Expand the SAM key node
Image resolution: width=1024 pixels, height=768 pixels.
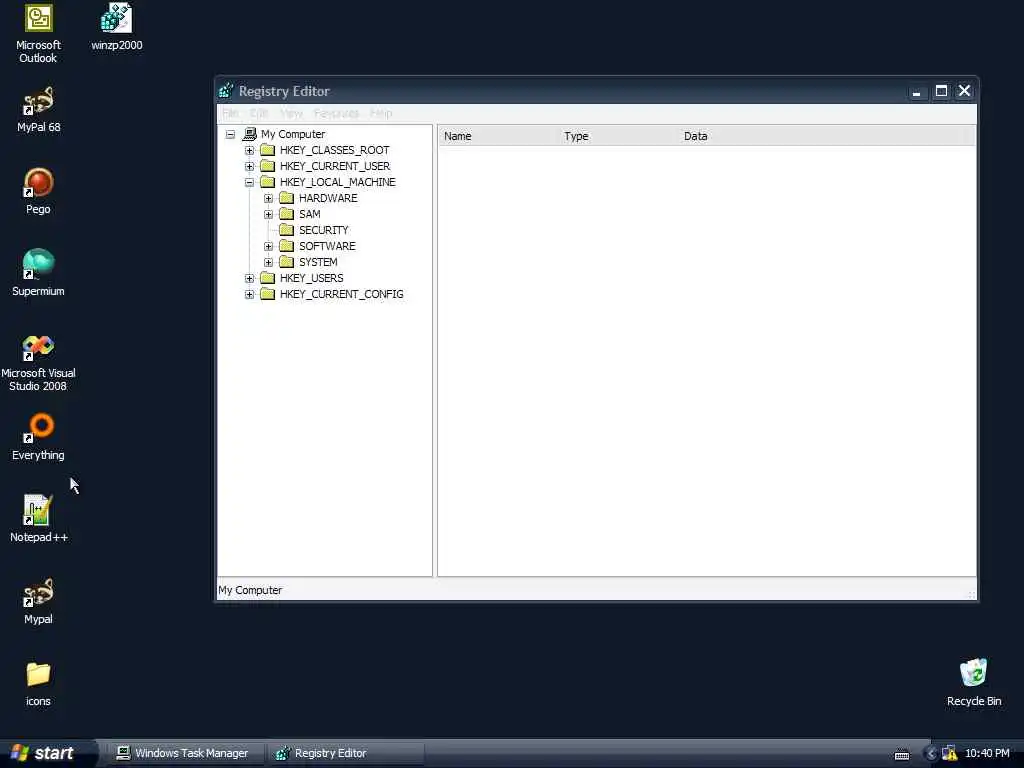(x=268, y=214)
